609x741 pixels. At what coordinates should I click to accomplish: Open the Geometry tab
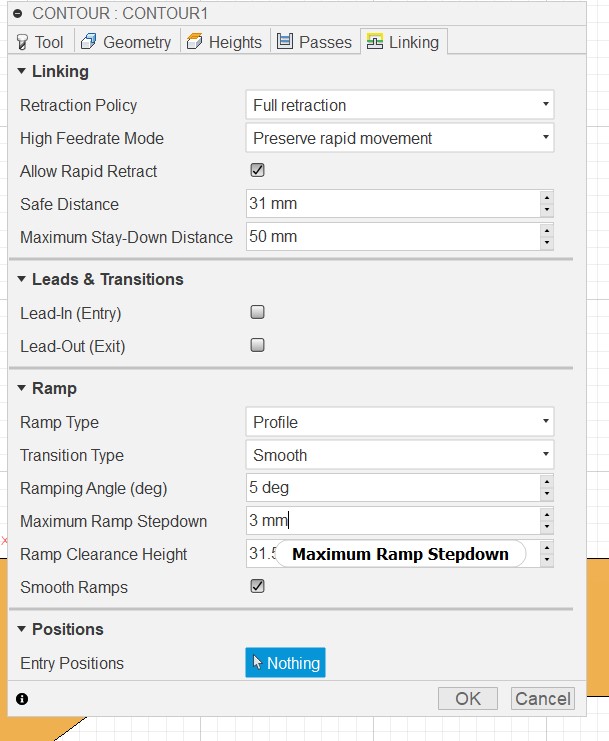pyautogui.click(x=126, y=42)
